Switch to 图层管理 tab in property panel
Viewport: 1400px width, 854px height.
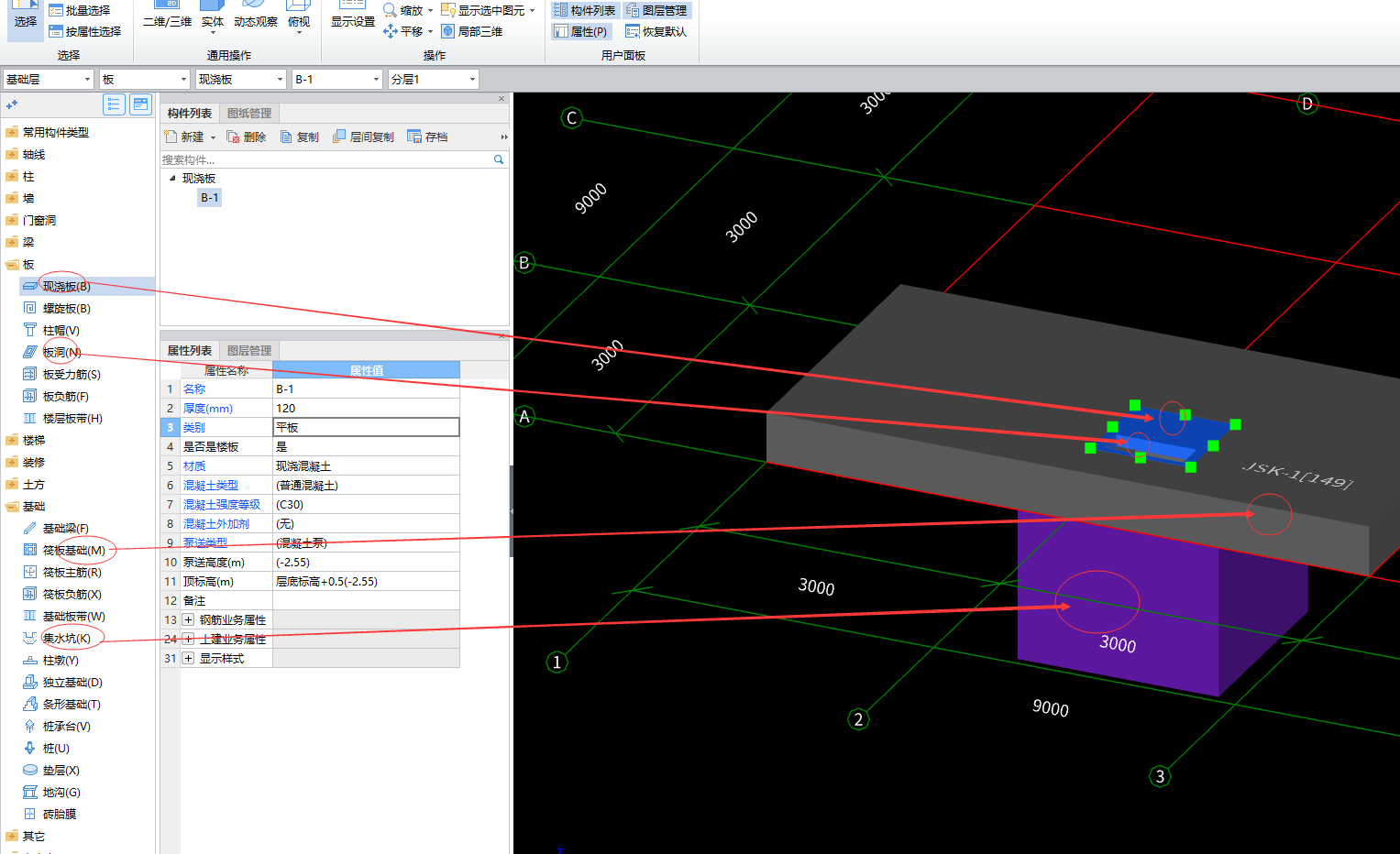(x=249, y=351)
